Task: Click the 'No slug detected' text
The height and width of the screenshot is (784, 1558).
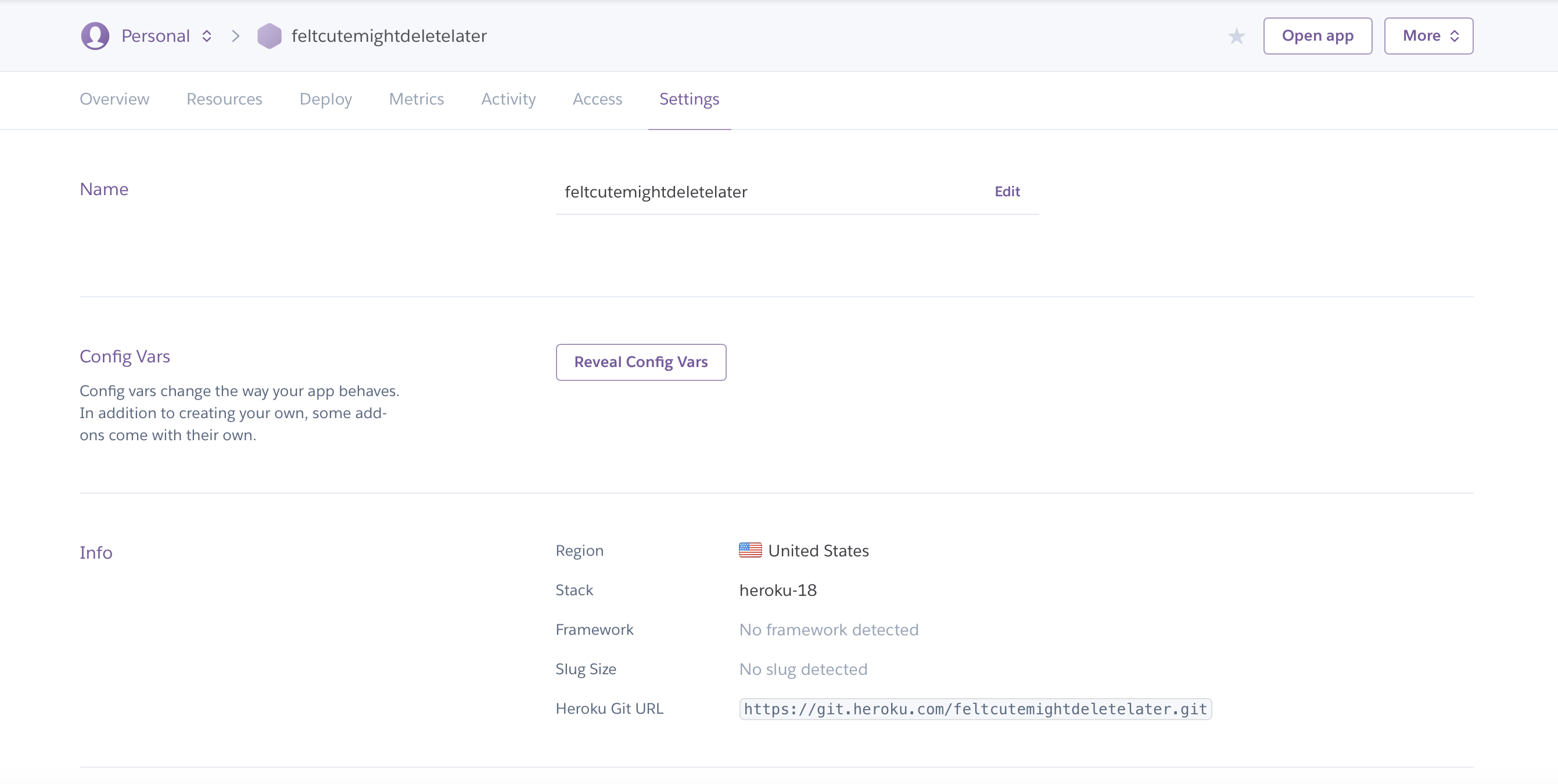Action: point(803,669)
